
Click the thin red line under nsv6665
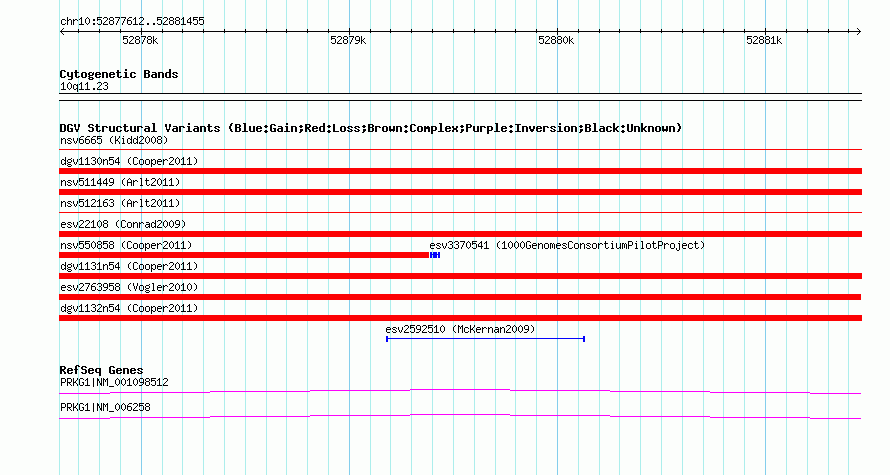(x=460, y=150)
